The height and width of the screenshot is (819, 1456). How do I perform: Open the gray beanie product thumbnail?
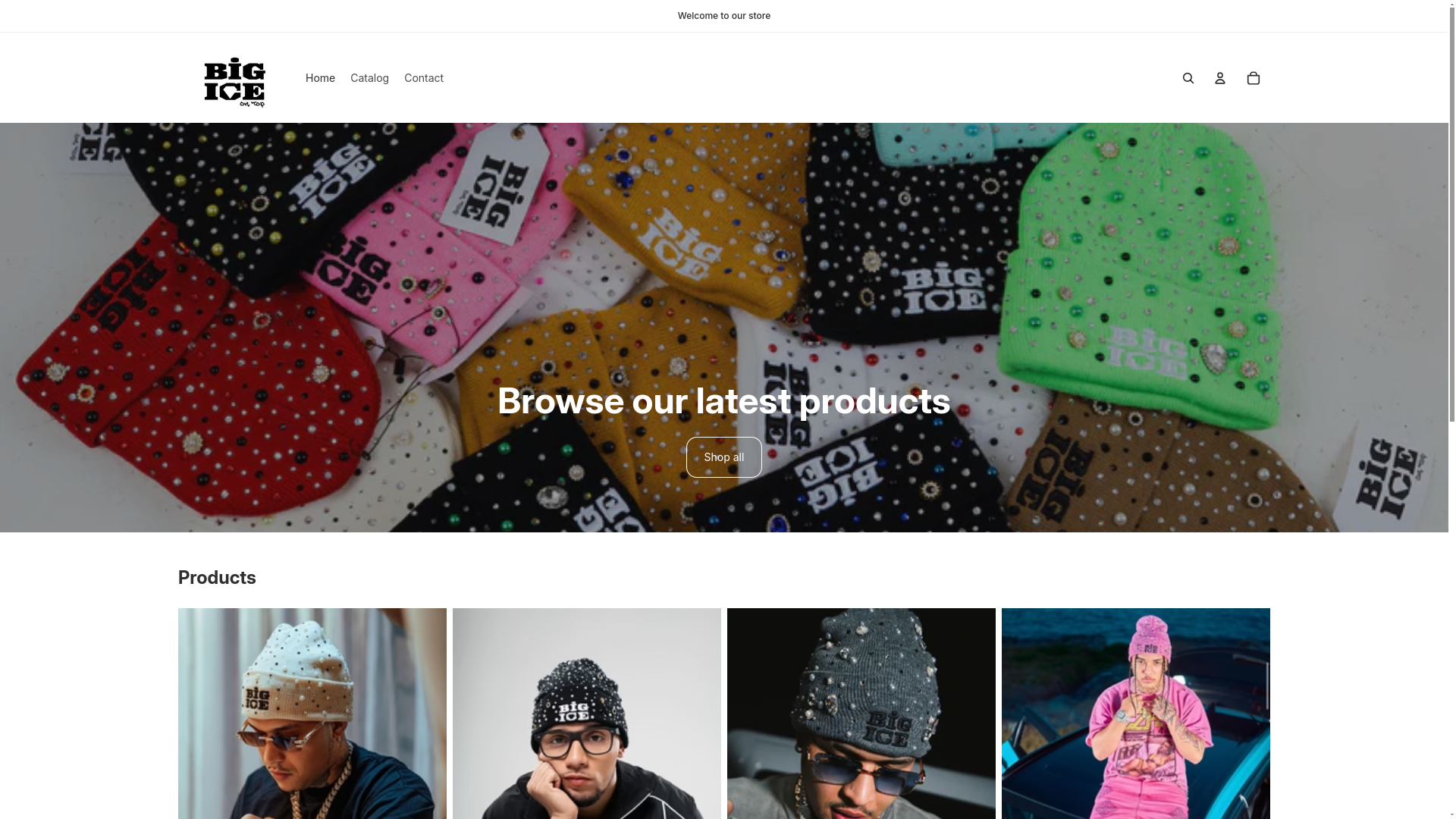[861, 714]
